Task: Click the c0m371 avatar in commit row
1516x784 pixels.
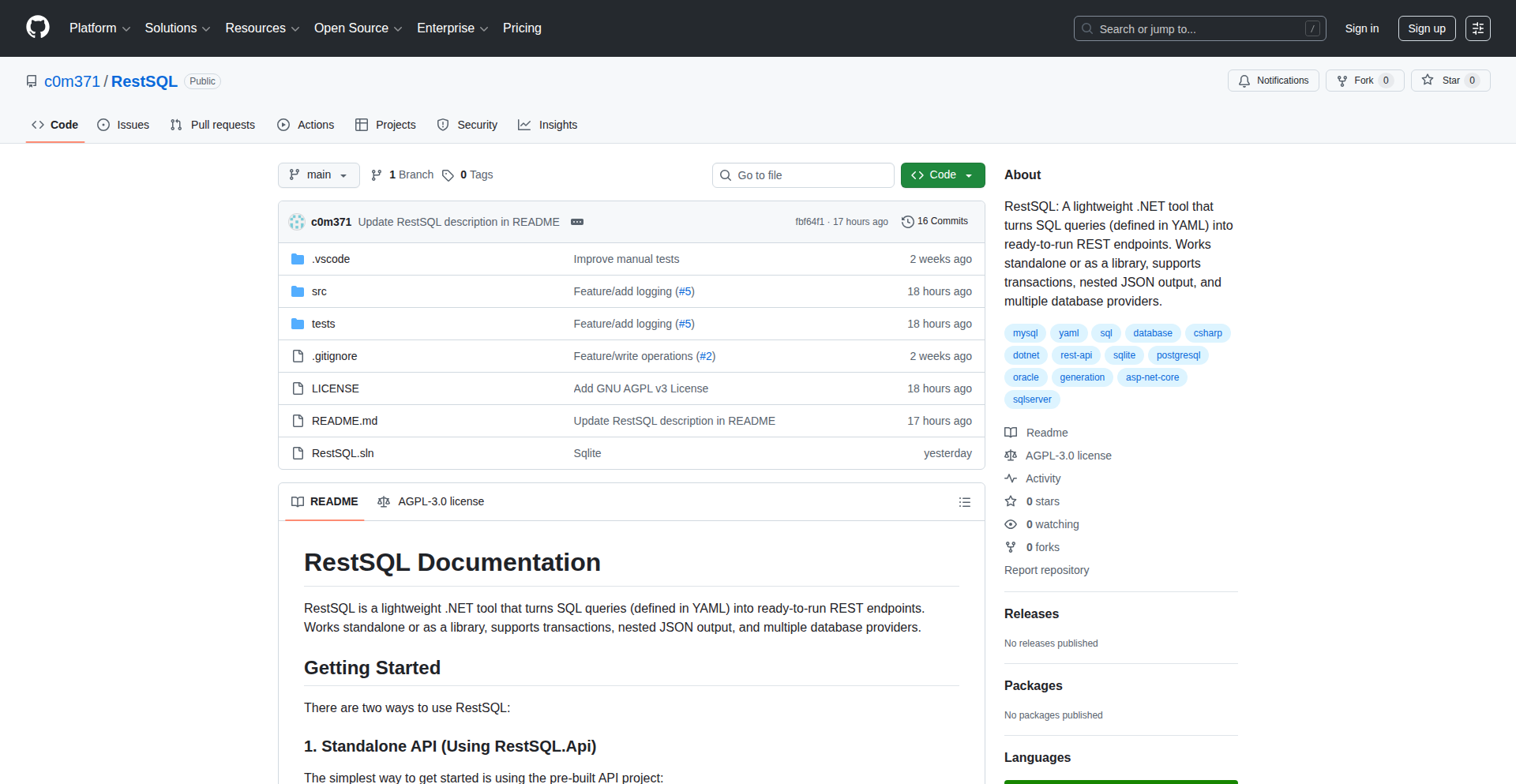Action: click(297, 222)
